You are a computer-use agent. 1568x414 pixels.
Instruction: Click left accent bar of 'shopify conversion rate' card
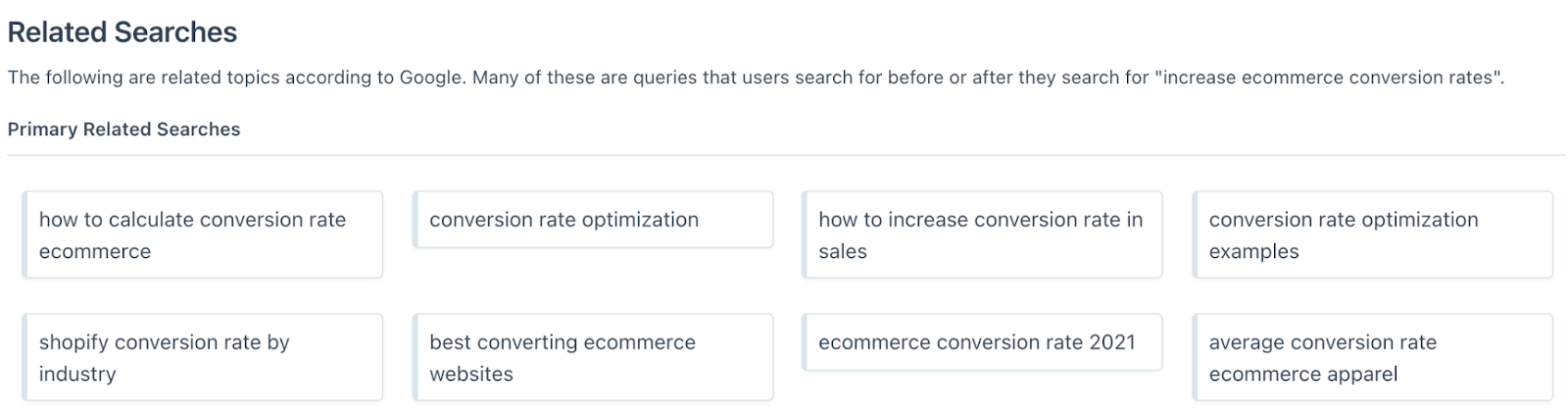24,357
